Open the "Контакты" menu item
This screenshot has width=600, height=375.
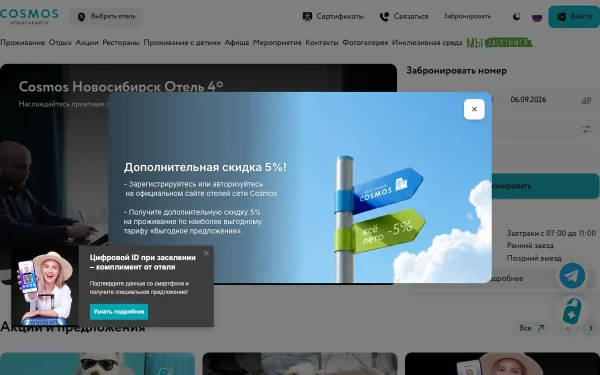click(322, 42)
